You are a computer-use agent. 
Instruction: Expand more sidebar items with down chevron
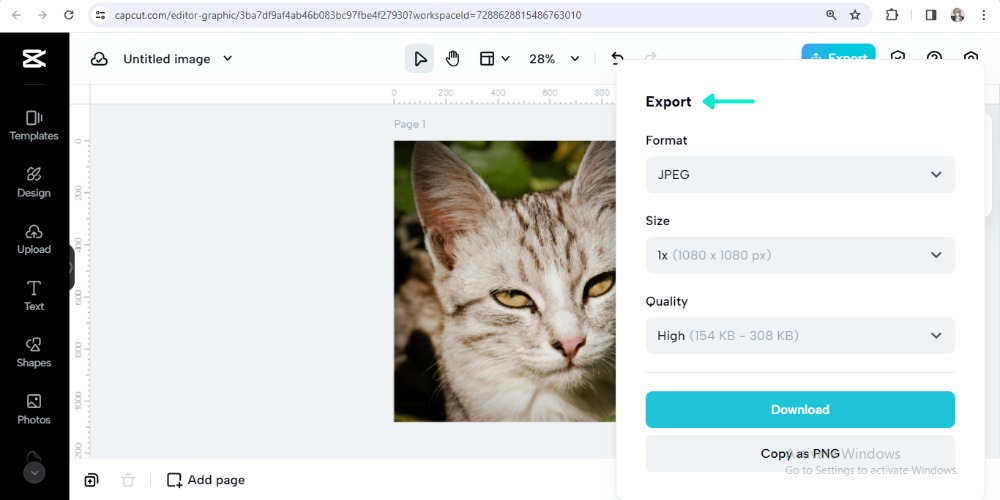coord(34,473)
